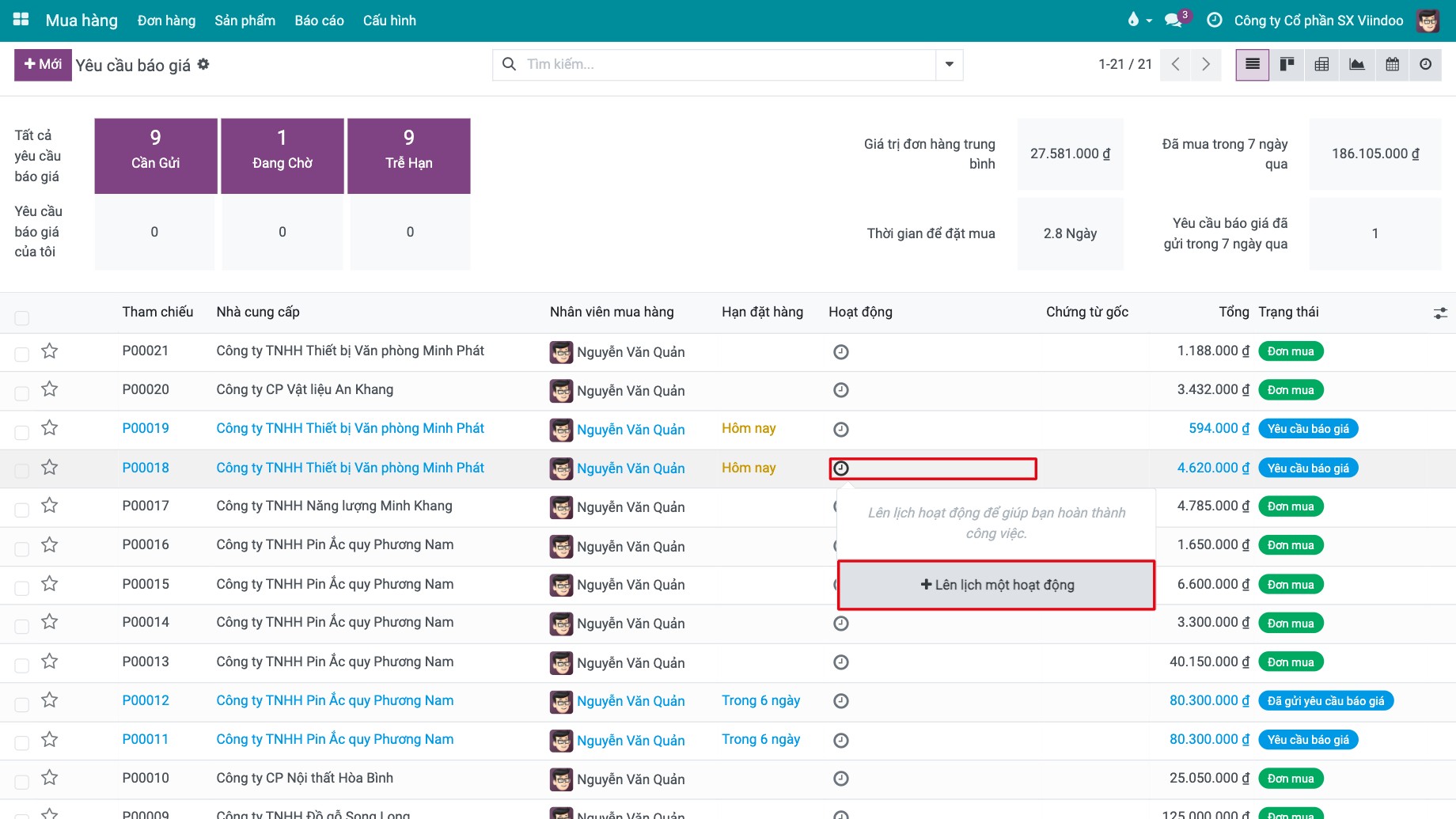Filter by the 9 Trễ Hạn card

coord(409,156)
